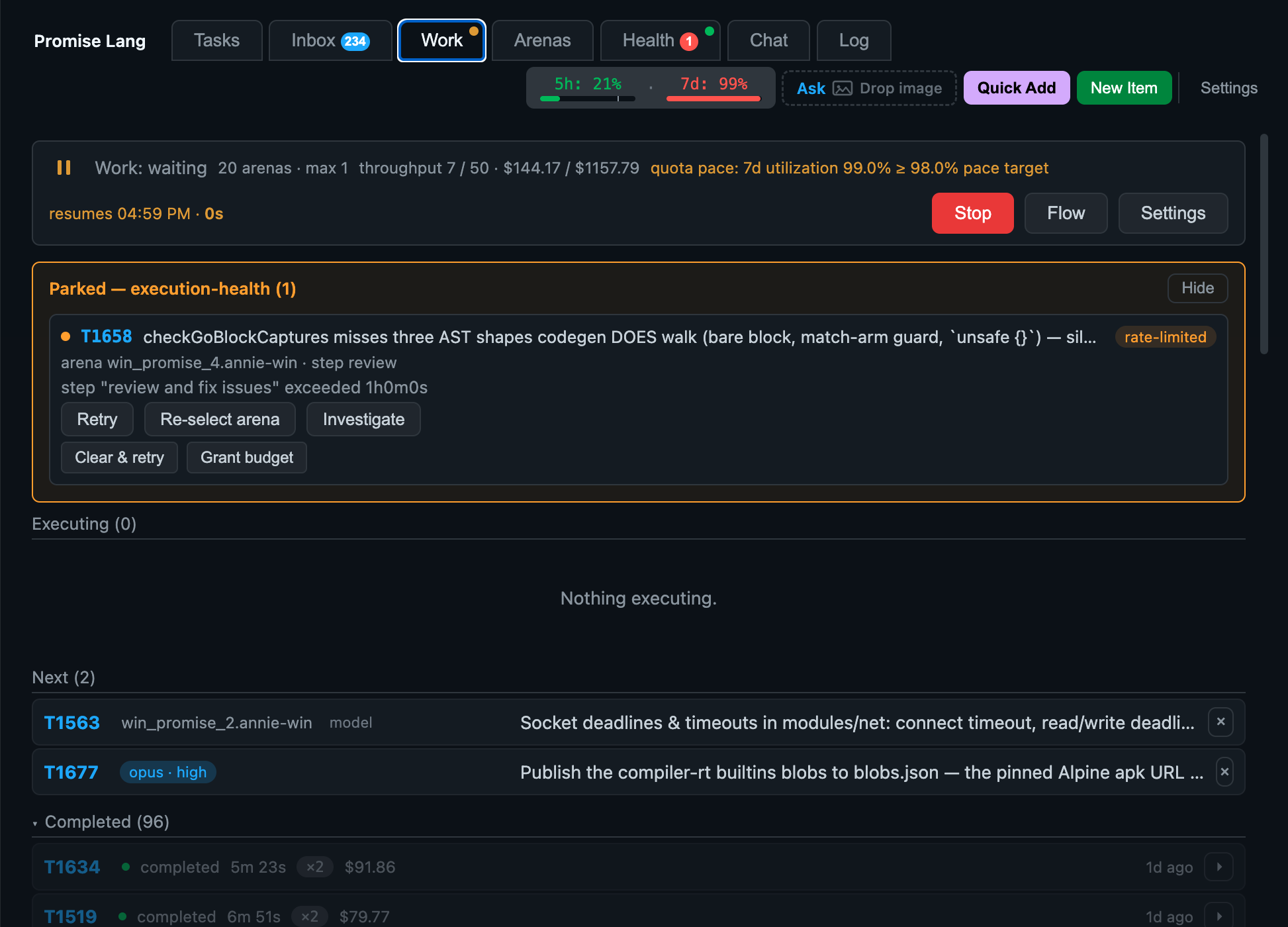The image size is (1288, 927).
Task: Click the red Stop button
Action: (972, 213)
